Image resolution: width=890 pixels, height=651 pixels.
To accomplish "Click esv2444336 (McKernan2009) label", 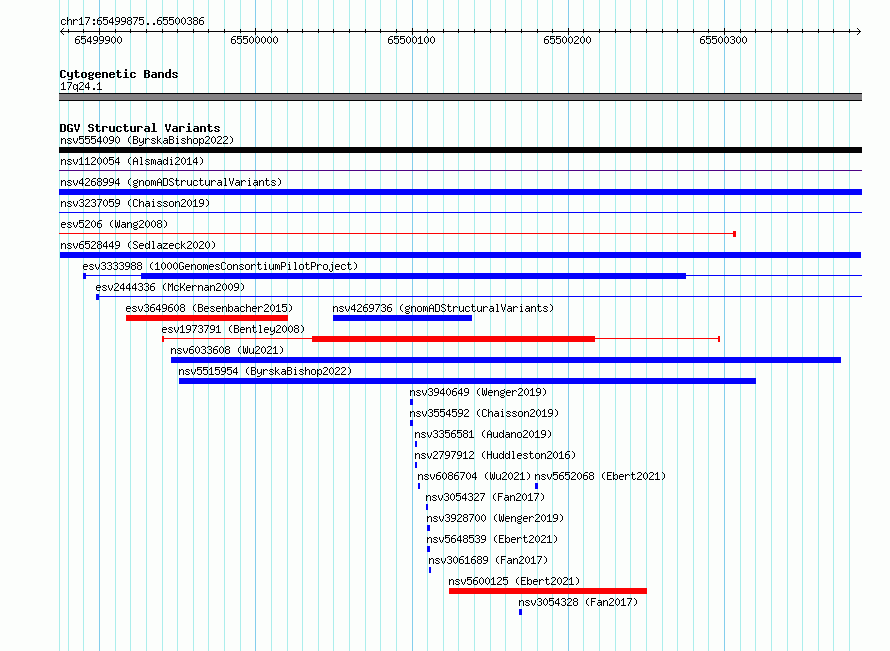I will (x=170, y=287).
